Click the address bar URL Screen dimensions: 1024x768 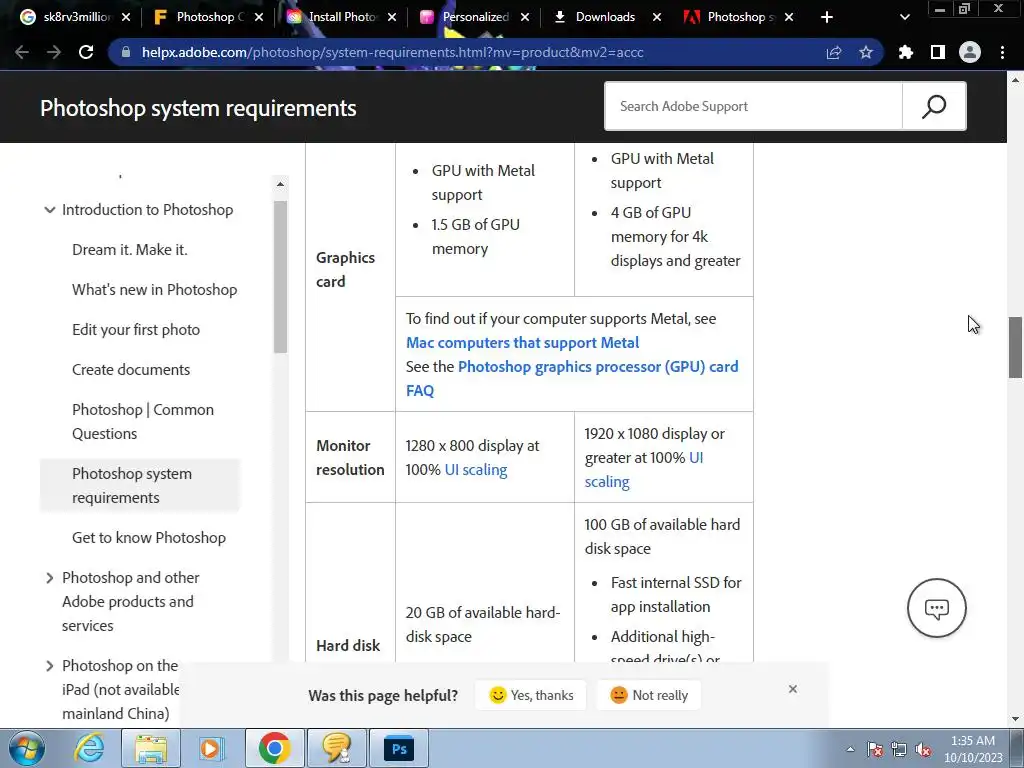click(392, 52)
